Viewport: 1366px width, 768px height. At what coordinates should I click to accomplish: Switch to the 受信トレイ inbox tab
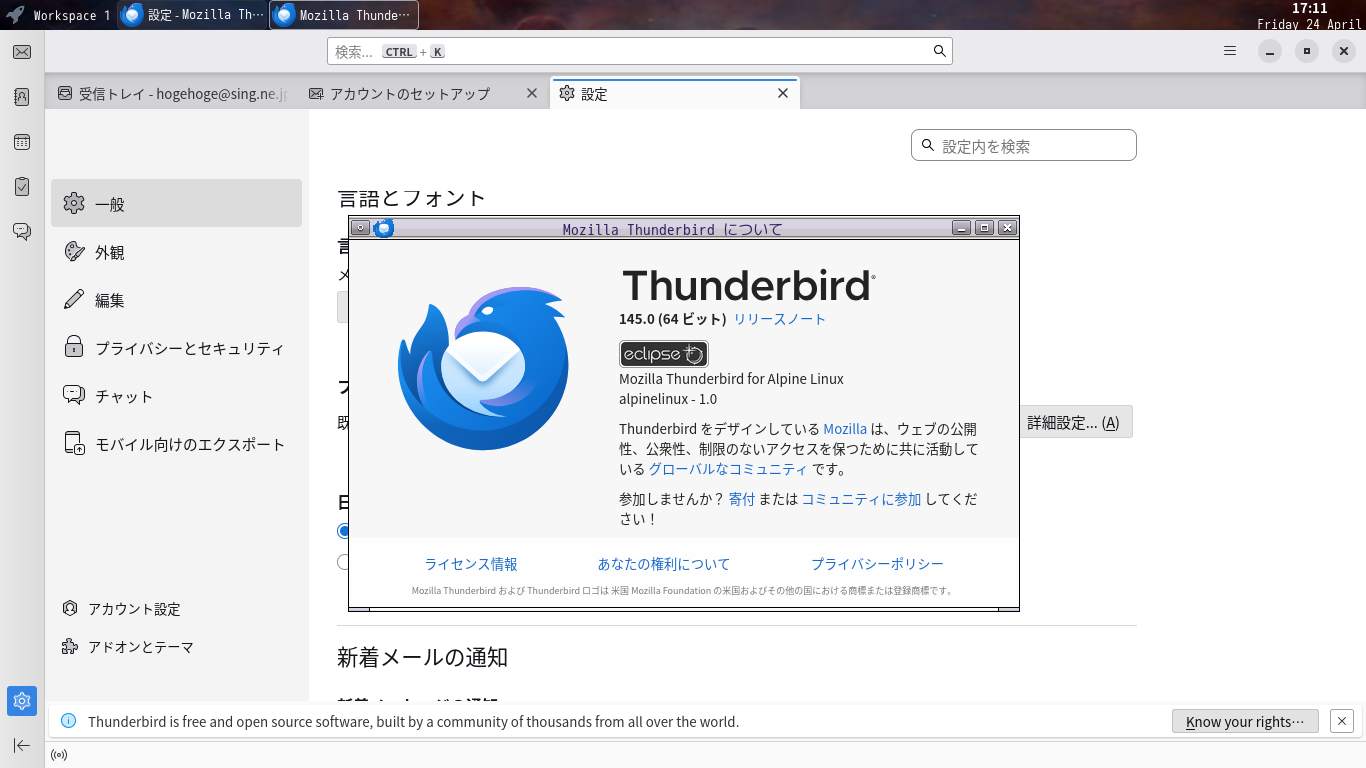coord(172,93)
